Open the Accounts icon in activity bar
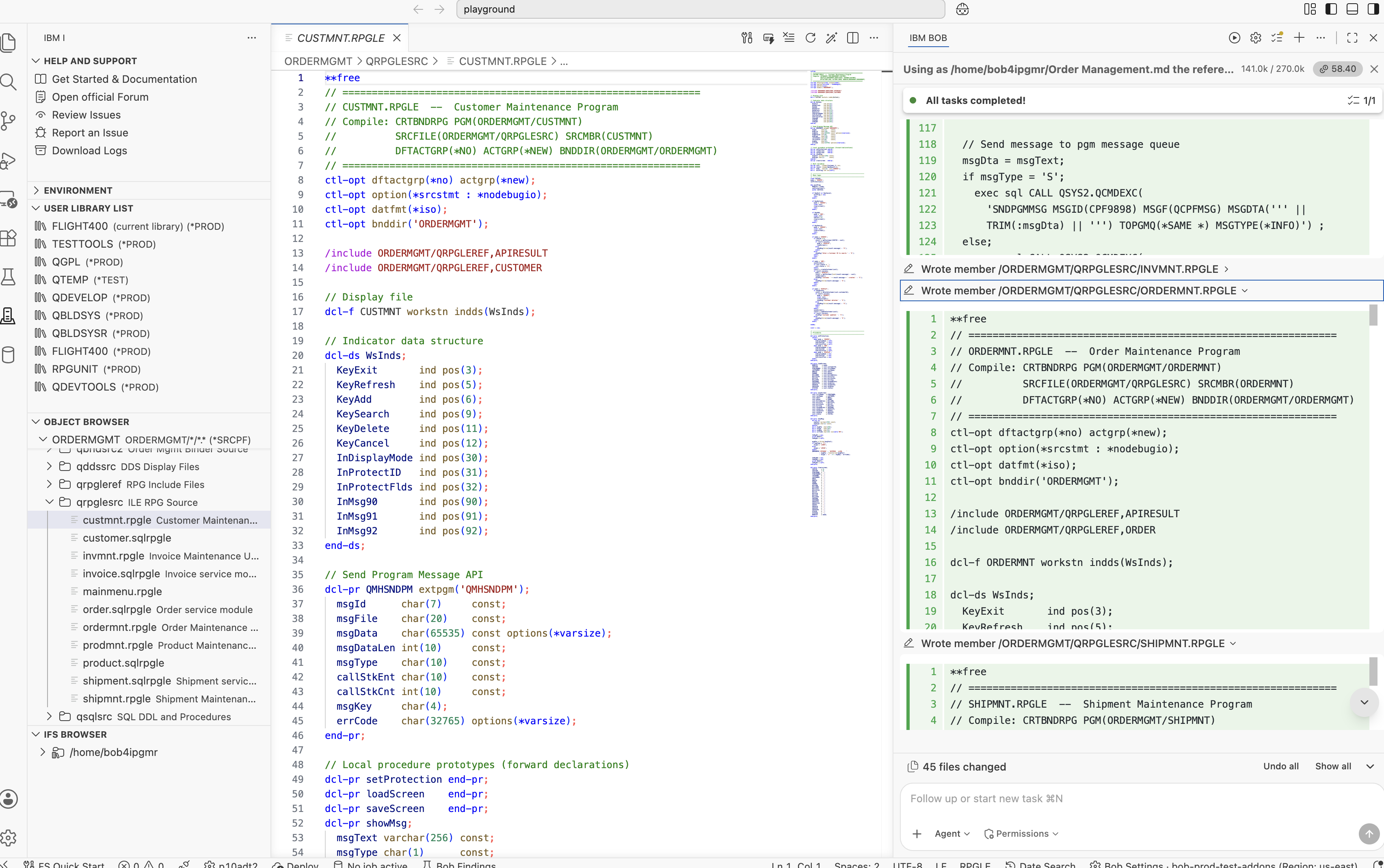Screen dimensions: 1384x868 click(x=8, y=799)
